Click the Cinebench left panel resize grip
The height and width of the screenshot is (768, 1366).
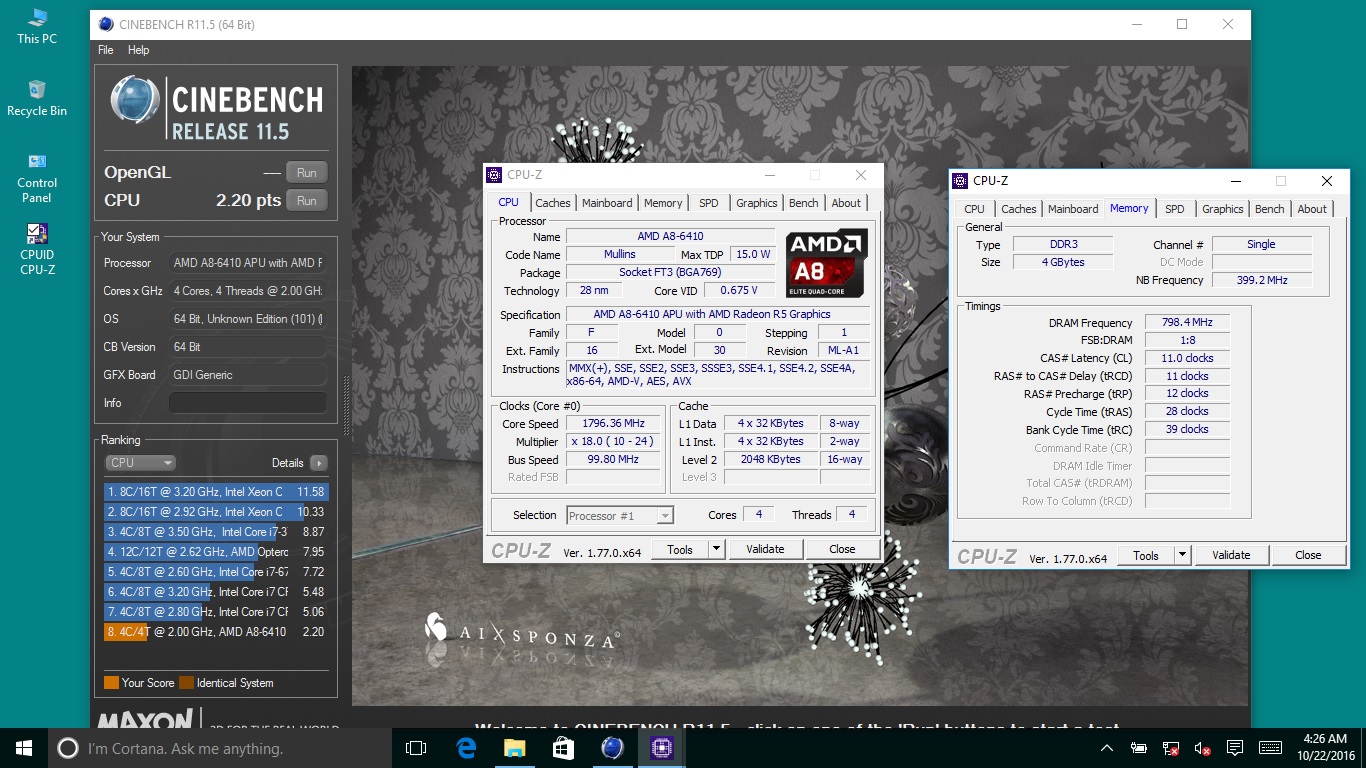pos(346,405)
